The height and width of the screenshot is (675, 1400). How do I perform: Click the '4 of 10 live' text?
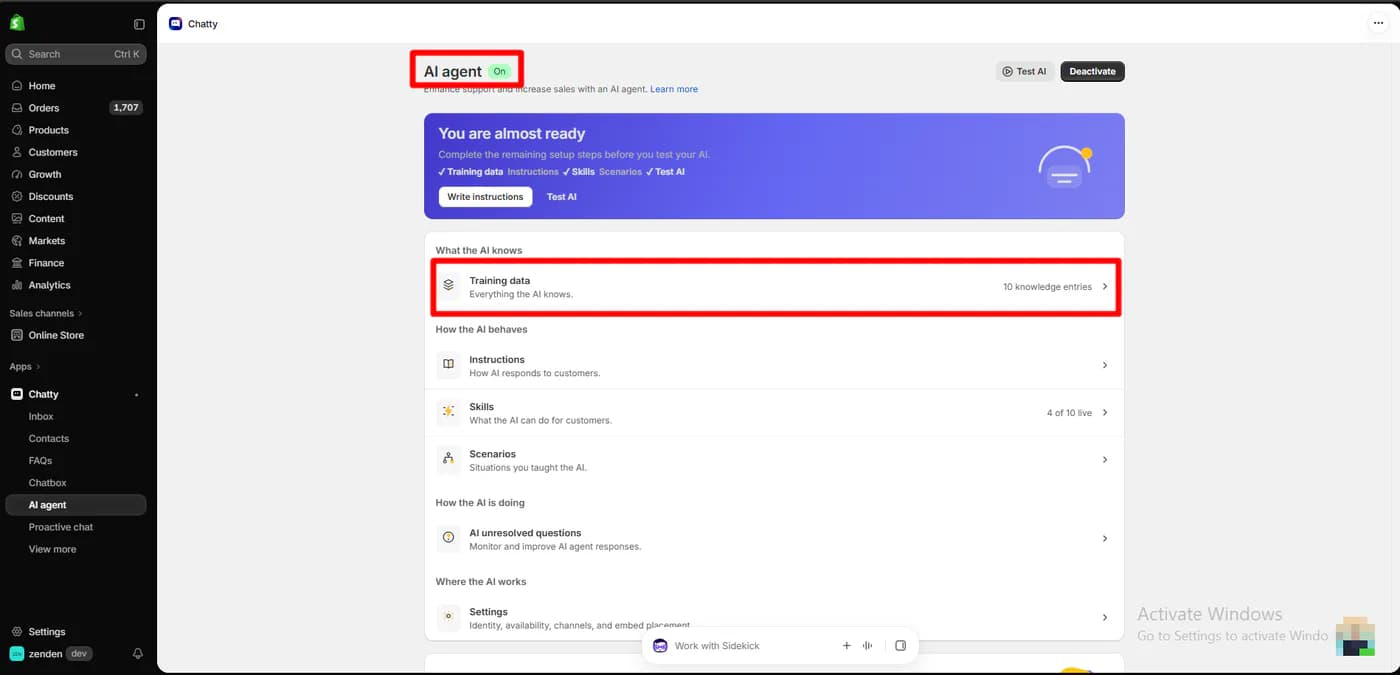pyautogui.click(x=1069, y=413)
